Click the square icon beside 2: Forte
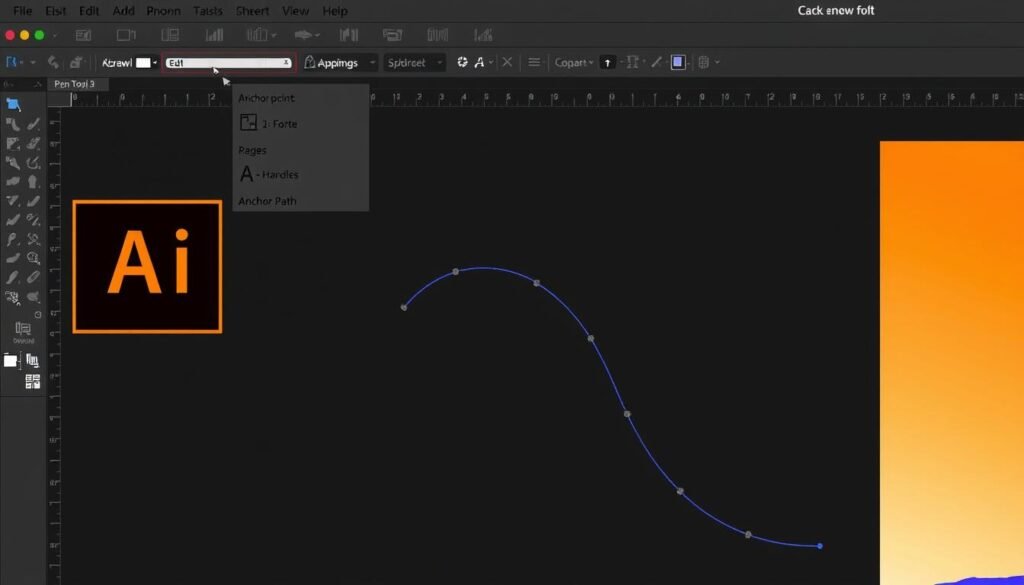 pos(248,122)
